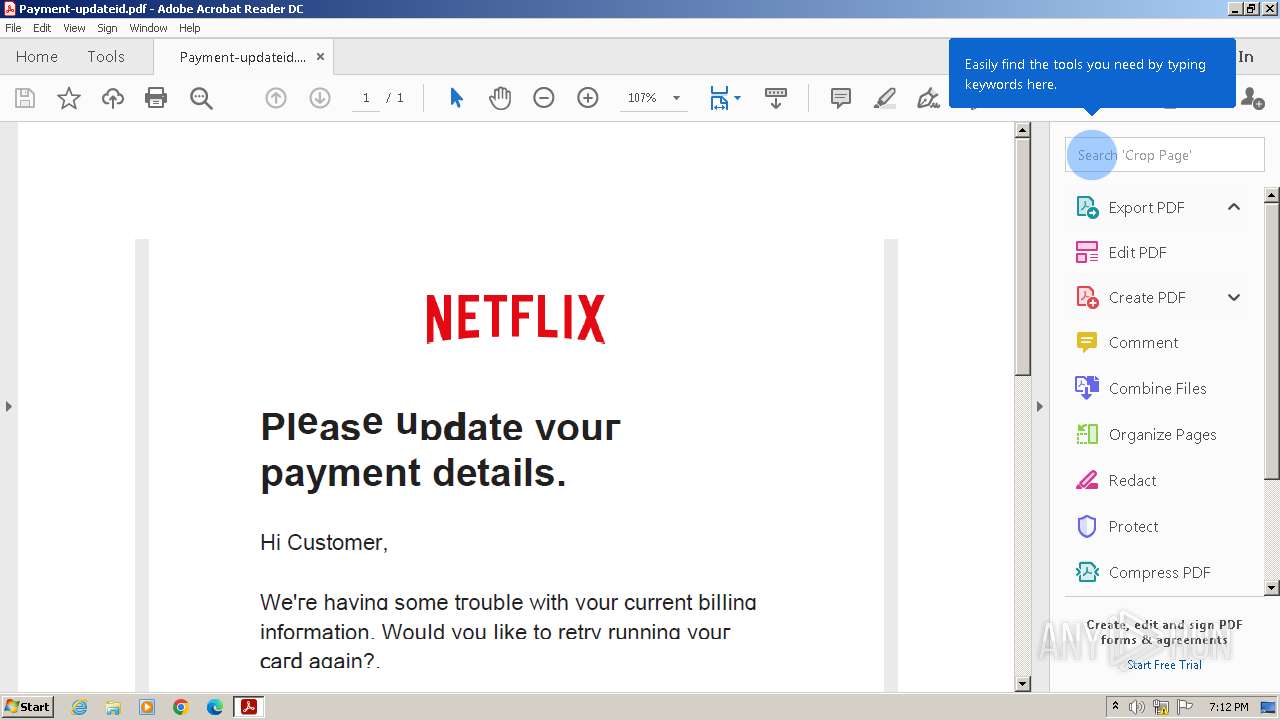Screen dimensions: 1280x720
Task: Open the Help menu
Action: coord(190,28)
